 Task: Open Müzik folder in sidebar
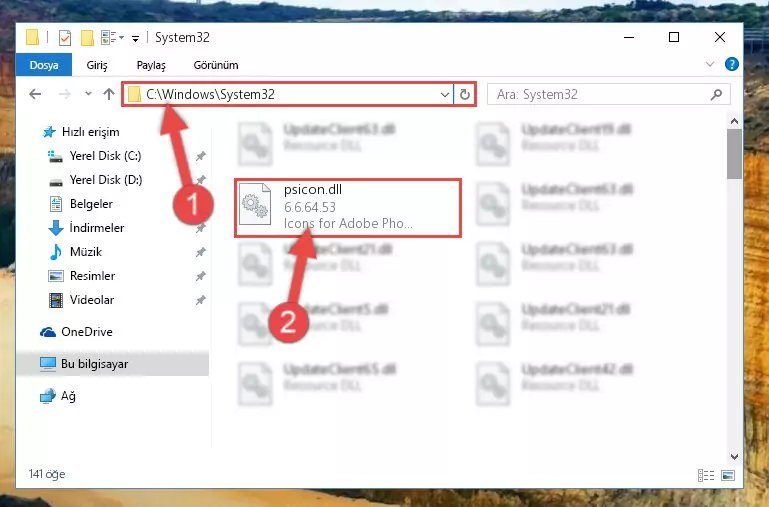coord(85,252)
